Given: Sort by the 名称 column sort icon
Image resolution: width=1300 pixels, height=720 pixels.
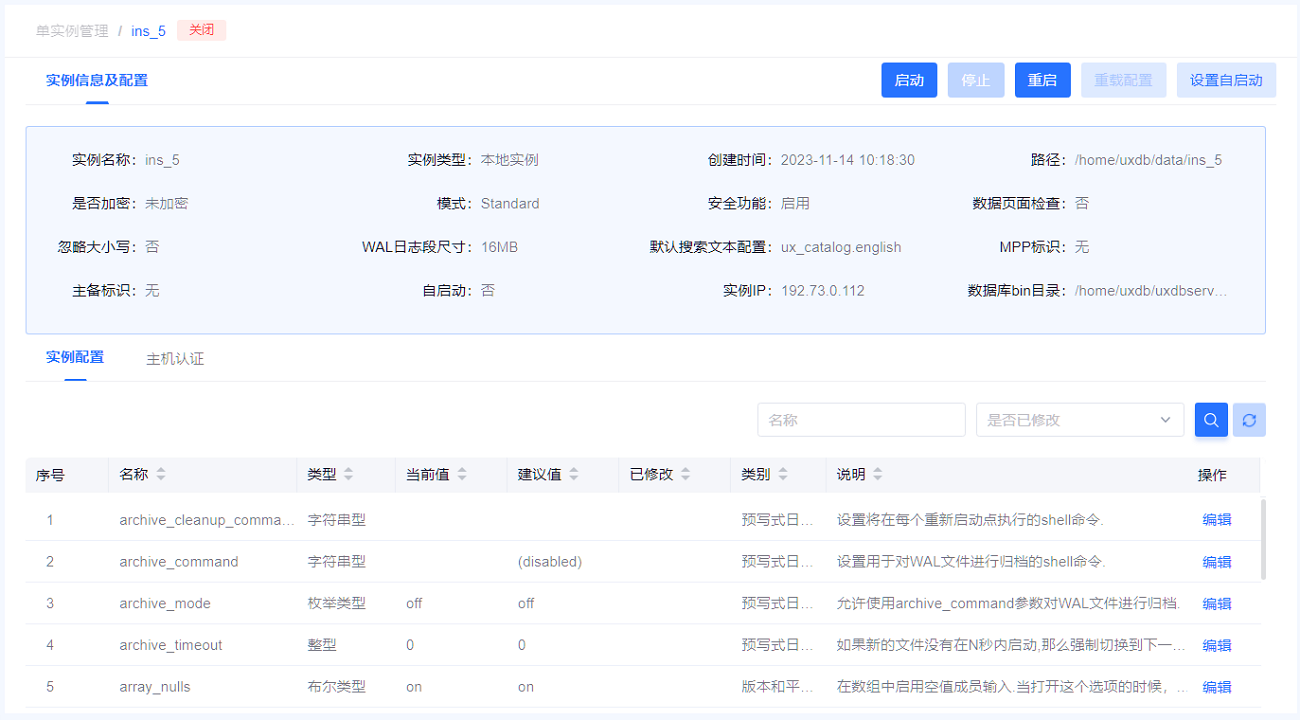Looking at the screenshot, I should pyautogui.click(x=161, y=475).
